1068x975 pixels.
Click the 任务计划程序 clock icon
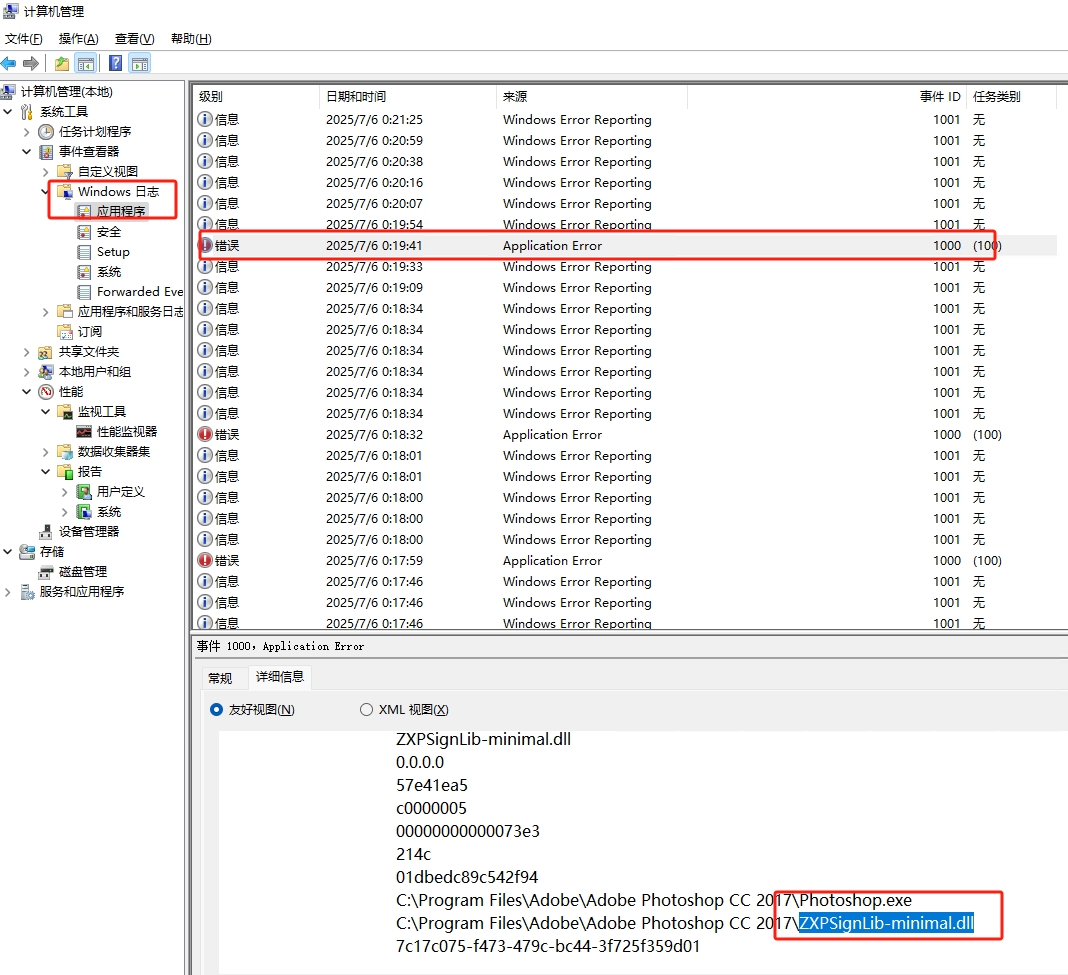click(x=46, y=131)
